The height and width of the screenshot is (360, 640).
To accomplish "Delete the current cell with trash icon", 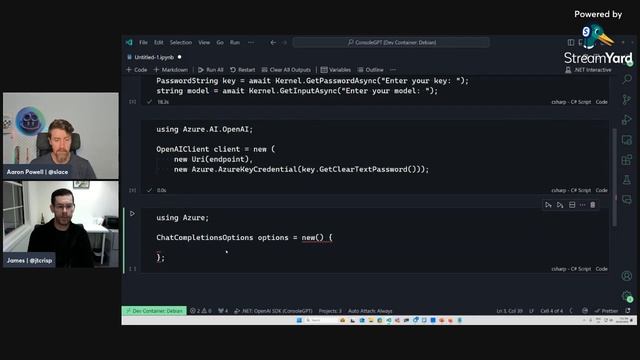I will coord(593,205).
